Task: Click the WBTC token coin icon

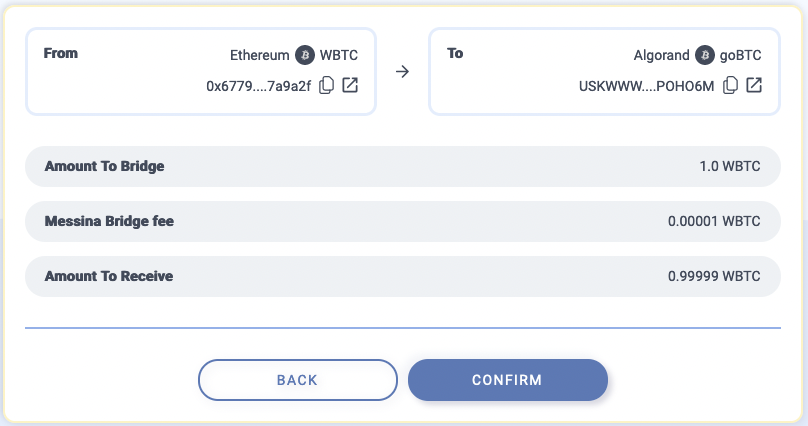Action: [305, 55]
